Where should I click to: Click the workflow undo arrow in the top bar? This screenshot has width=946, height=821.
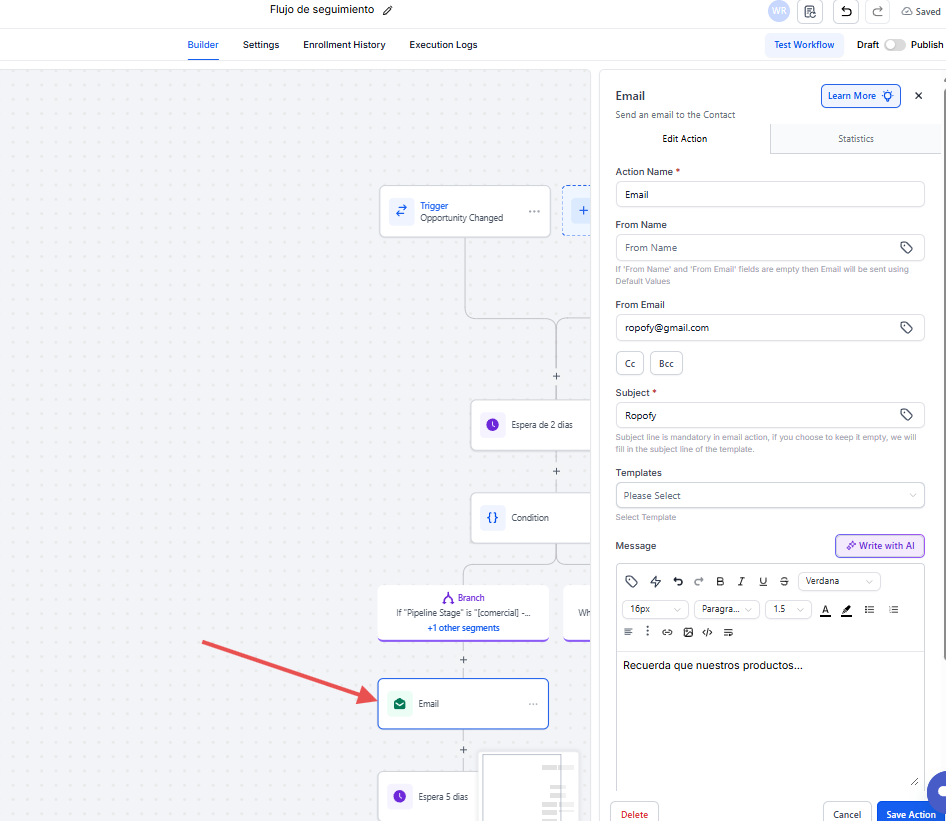846,11
